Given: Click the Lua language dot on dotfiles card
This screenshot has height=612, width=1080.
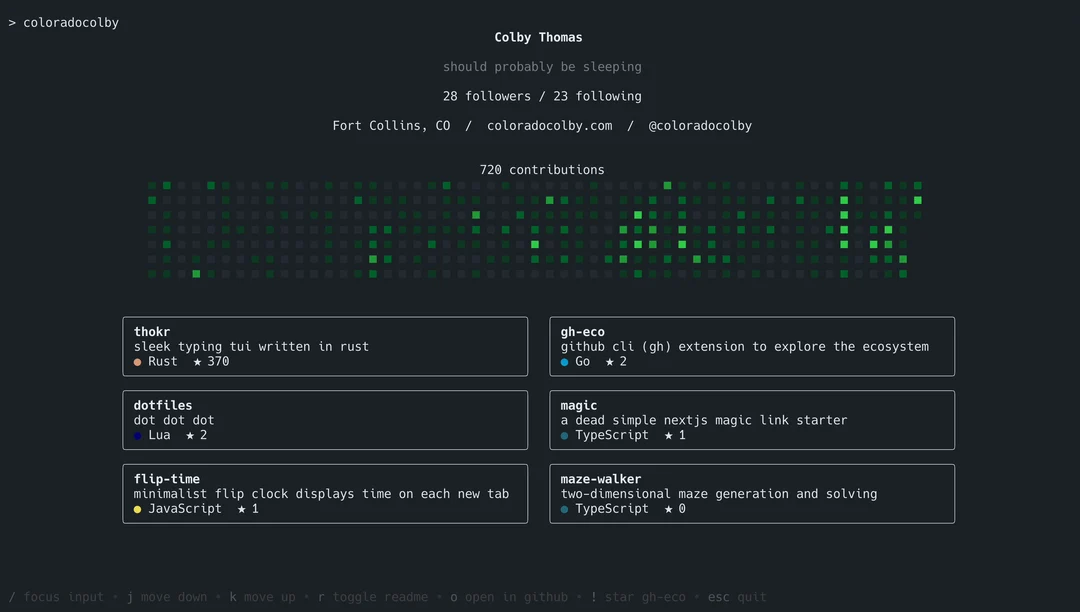Looking at the screenshot, I should pyautogui.click(x=137, y=436).
